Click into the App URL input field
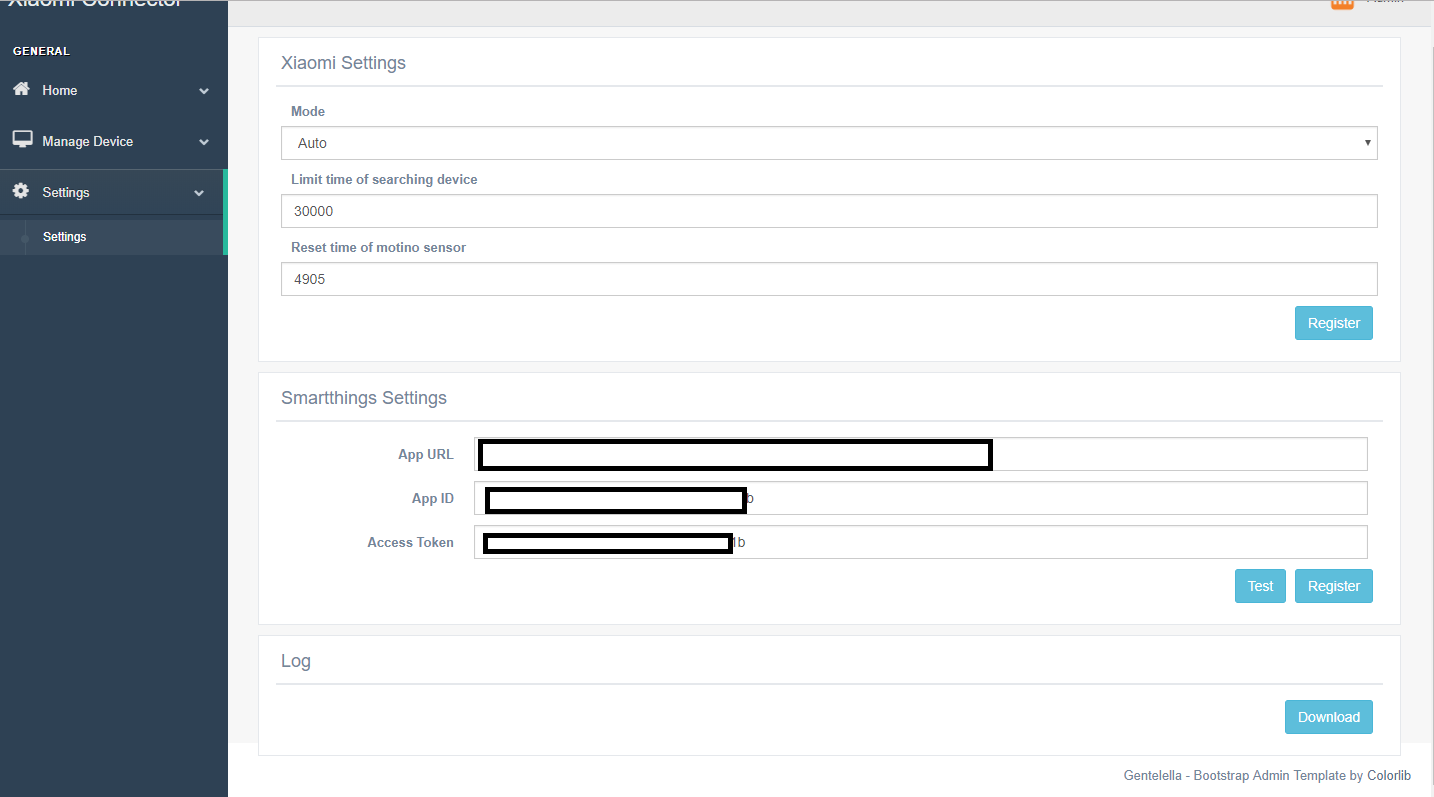Image resolution: width=1434 pixels, height=797 pixels. click(x=920, y=454)
